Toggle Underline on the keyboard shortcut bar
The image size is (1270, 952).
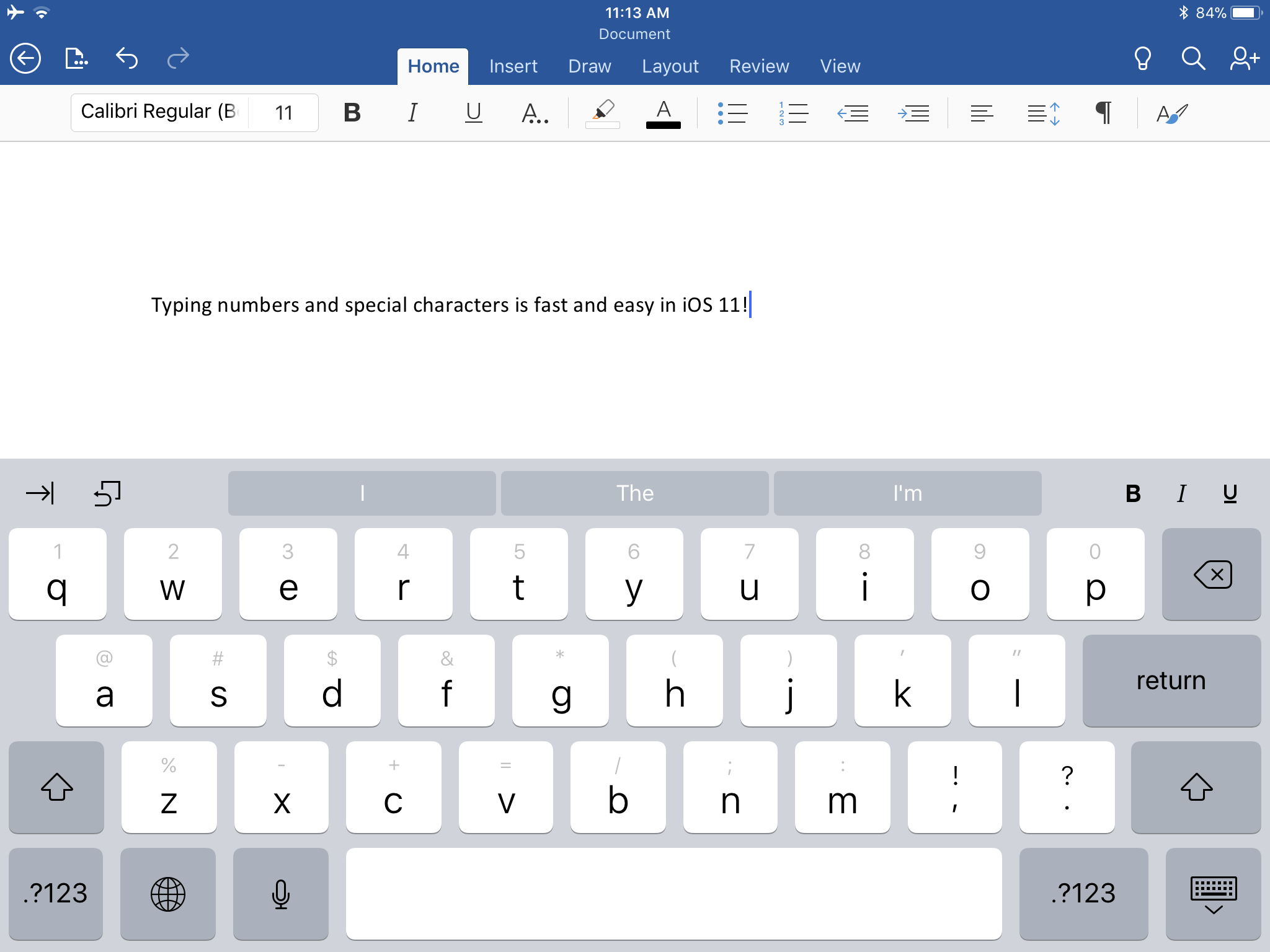1230,494
